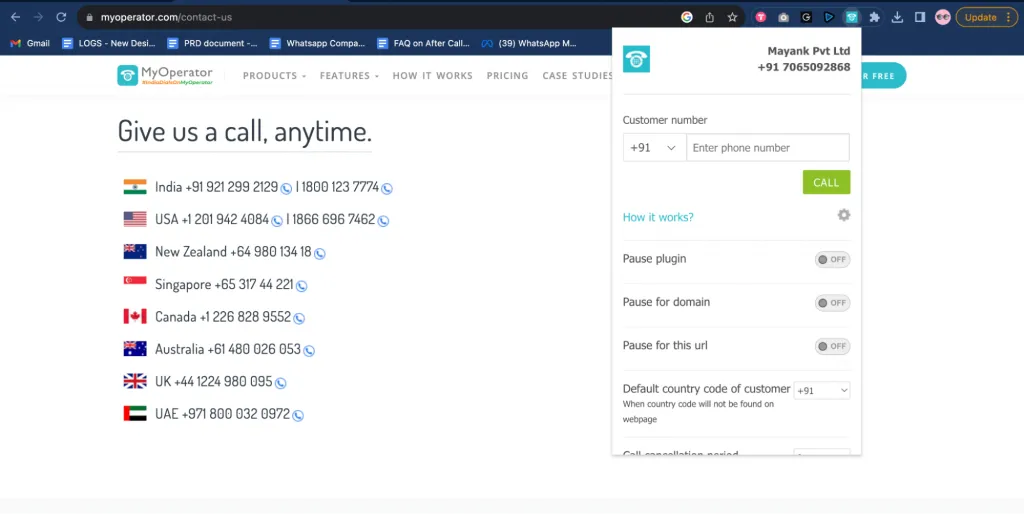Click the site lock icon in address bar
This screenshot has width=1024, height=514.
coord(89,18)
